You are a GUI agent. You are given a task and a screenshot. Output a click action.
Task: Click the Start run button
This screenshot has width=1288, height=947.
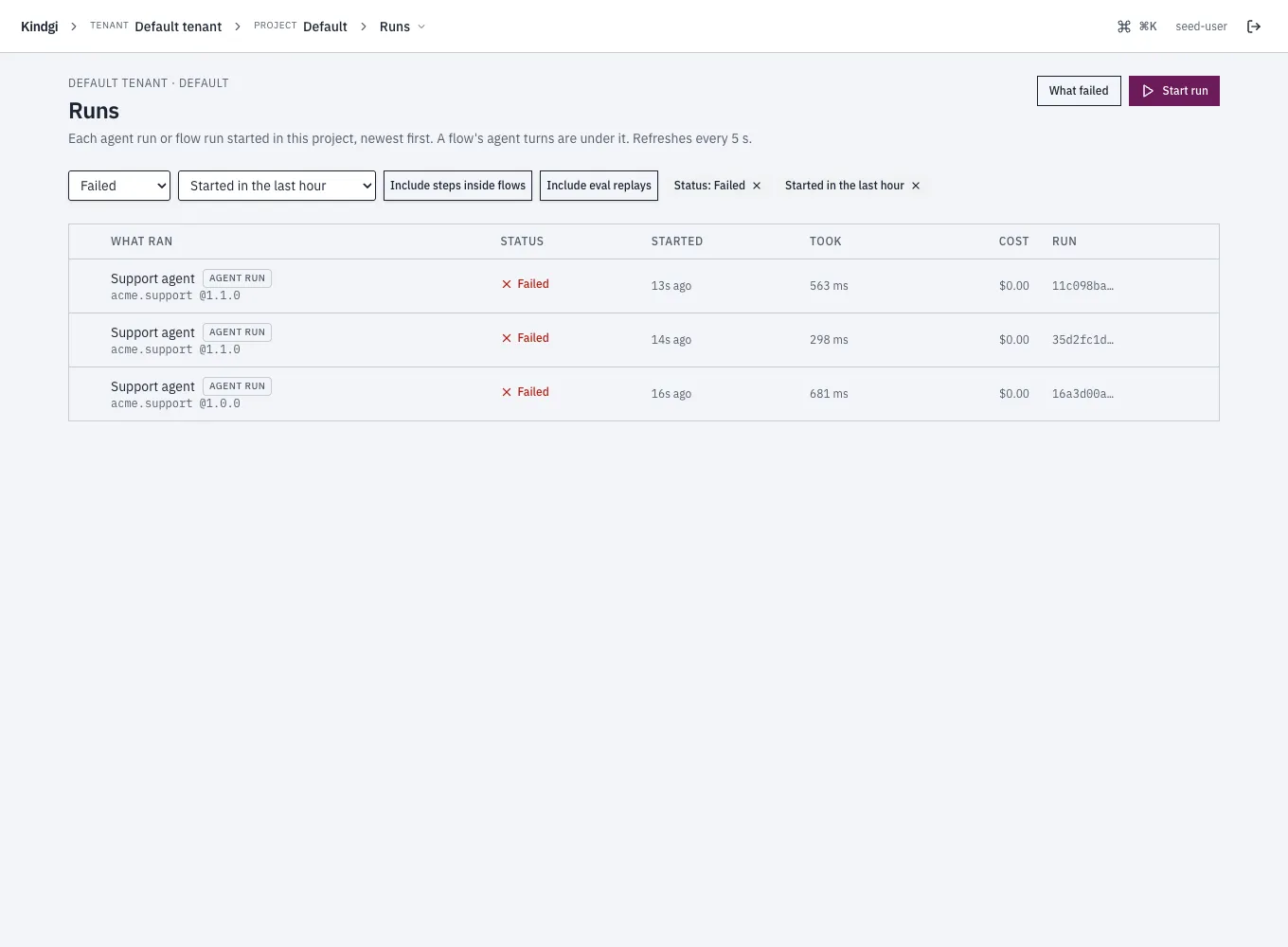tap(1174, 91)
